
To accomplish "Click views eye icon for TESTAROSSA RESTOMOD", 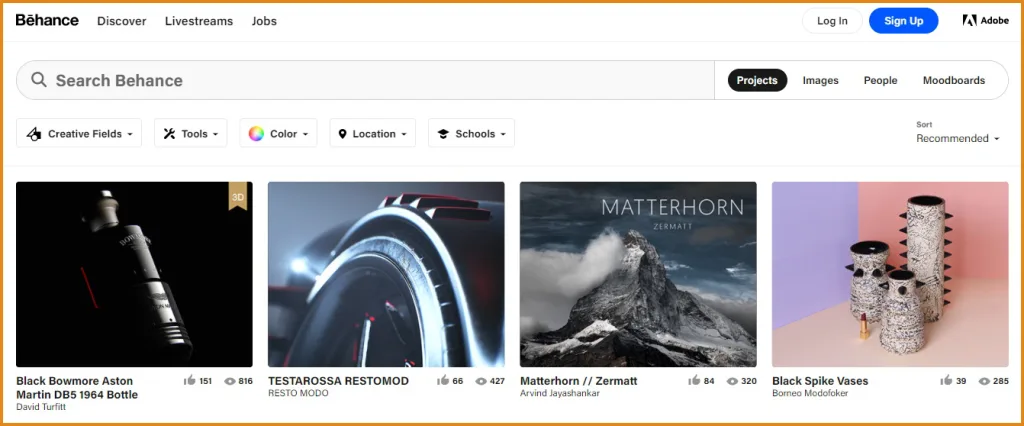I will click(481, 381).
